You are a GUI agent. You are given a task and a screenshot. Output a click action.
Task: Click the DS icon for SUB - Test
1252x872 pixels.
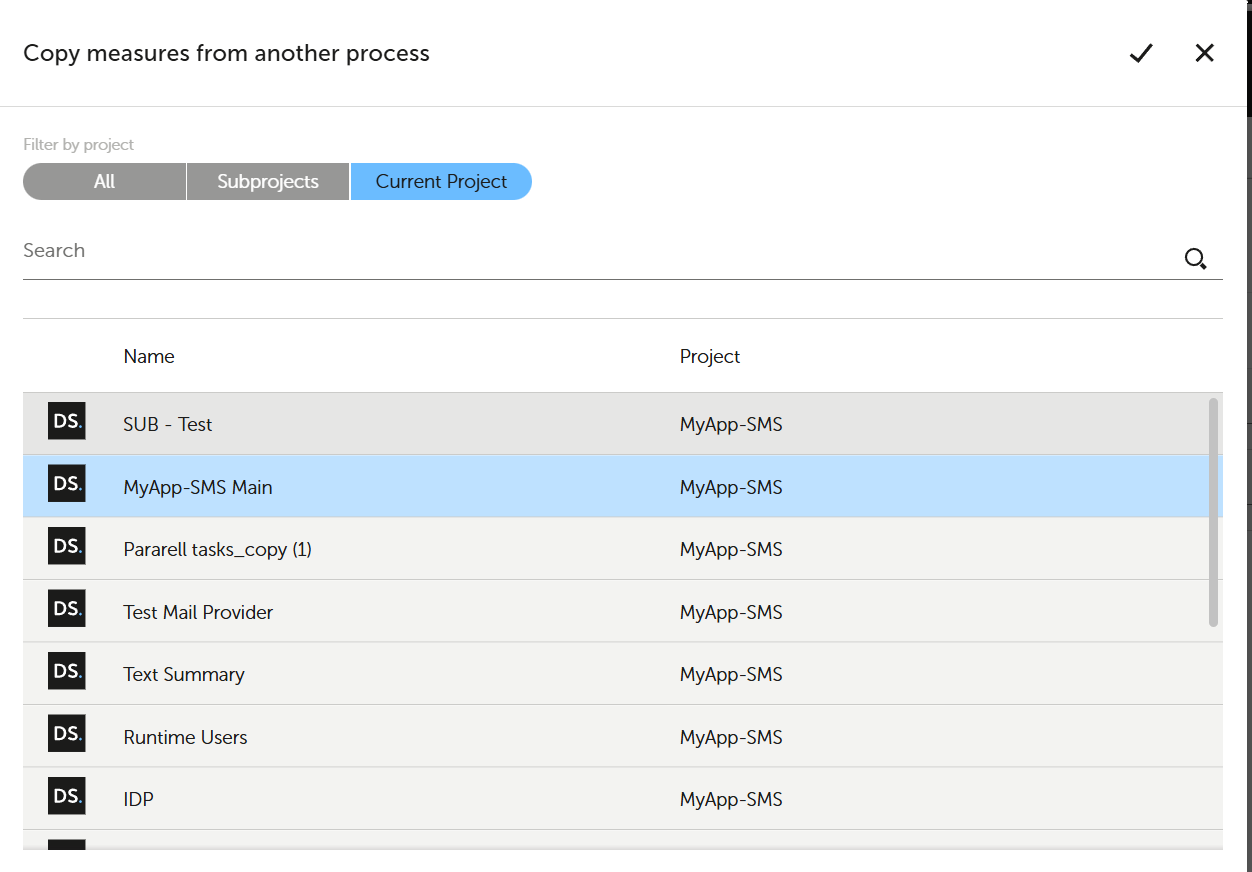[x=67, y=423]
